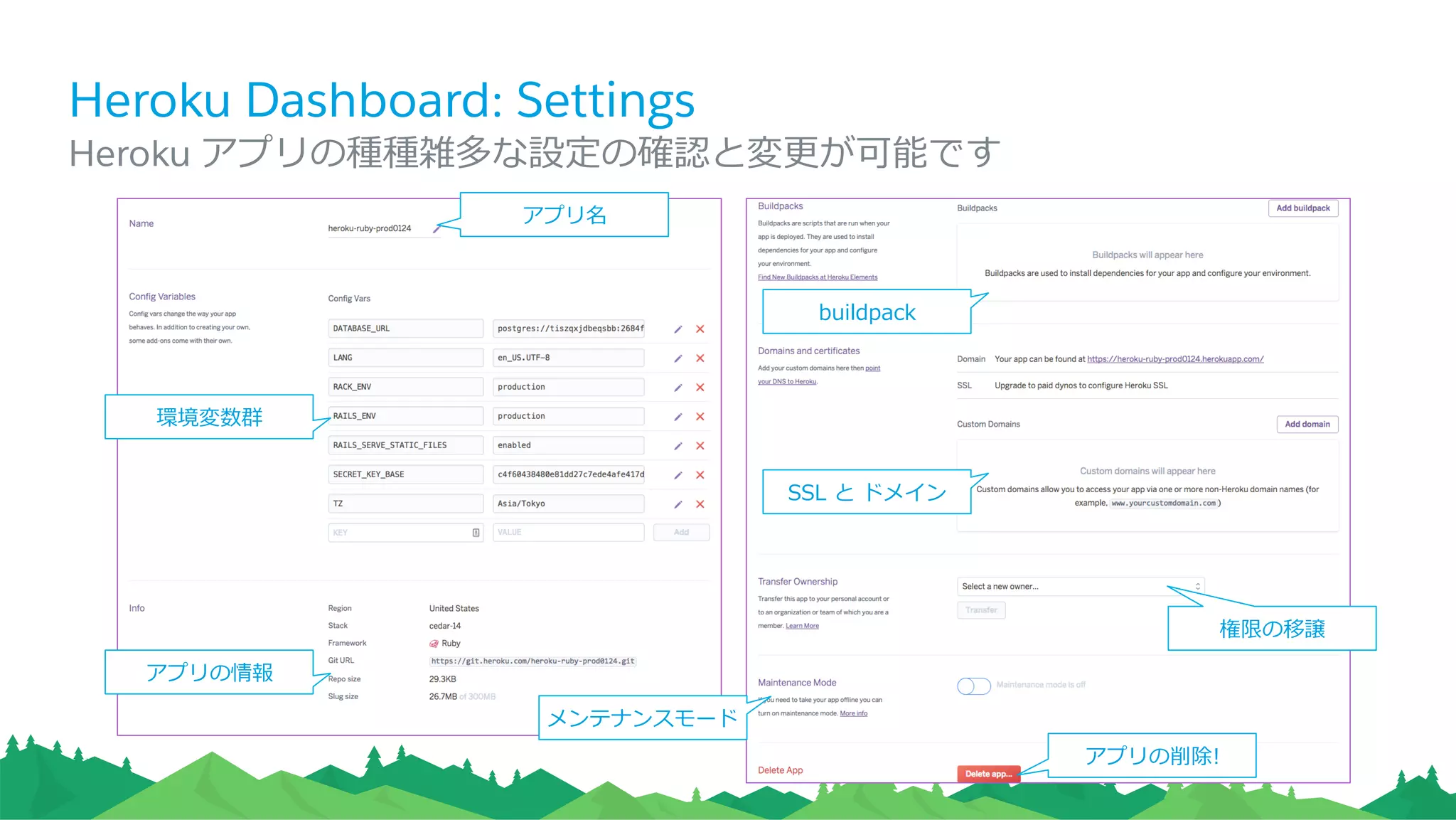Open Find New Buildpacks at Heroku Elements link
Image resolution: width=1456 pixels, height=820 pixels.
(818, 277)
